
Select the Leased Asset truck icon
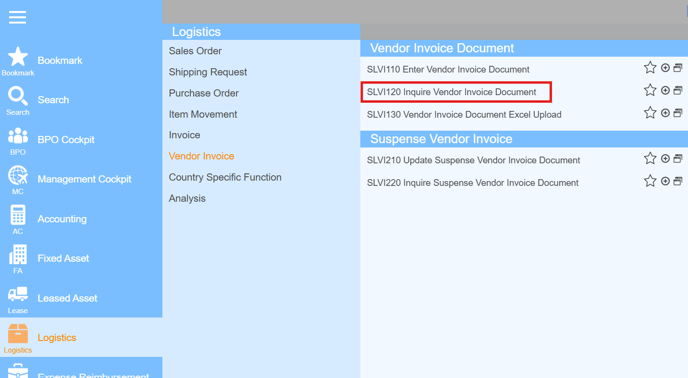click(18, 295)
